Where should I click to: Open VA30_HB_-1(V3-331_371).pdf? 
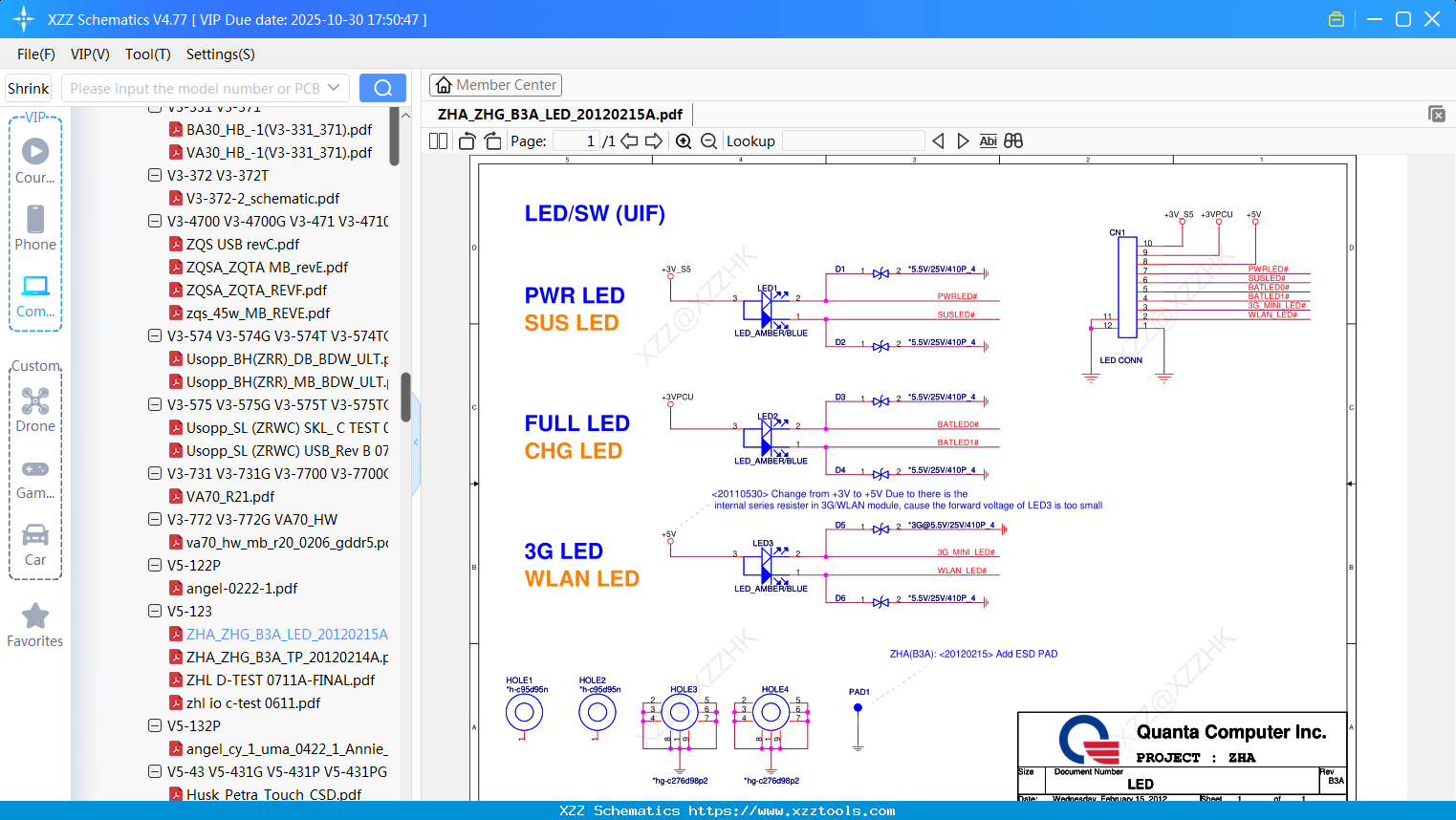coord(279,152)
